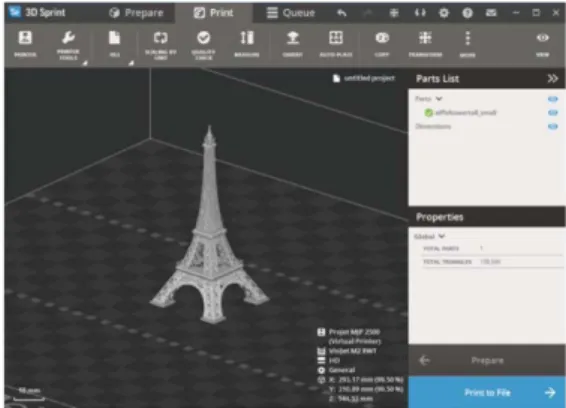Click the Total Triangles property row
The image size is (566, 408).
point(492,262)
